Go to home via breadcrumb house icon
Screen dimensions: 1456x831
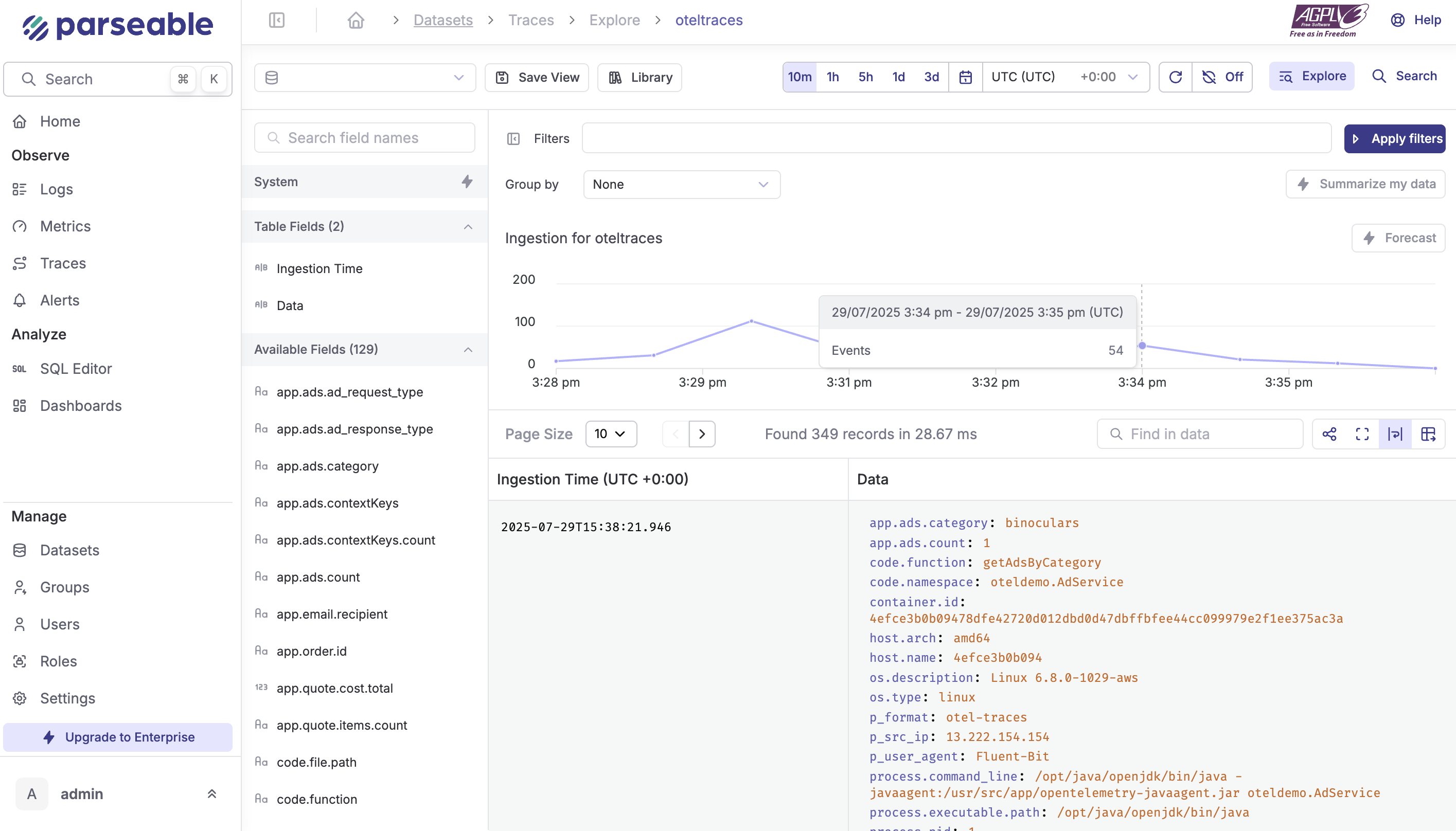[x=356, y=21]
